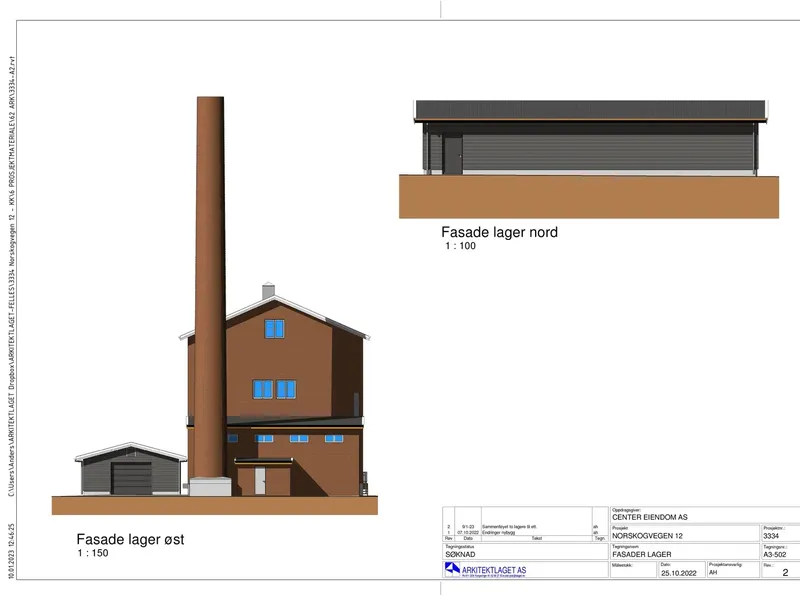Click 'FASADER LAGER' drawing name
Screen dimensions: 800x600
tap(641, 554)
